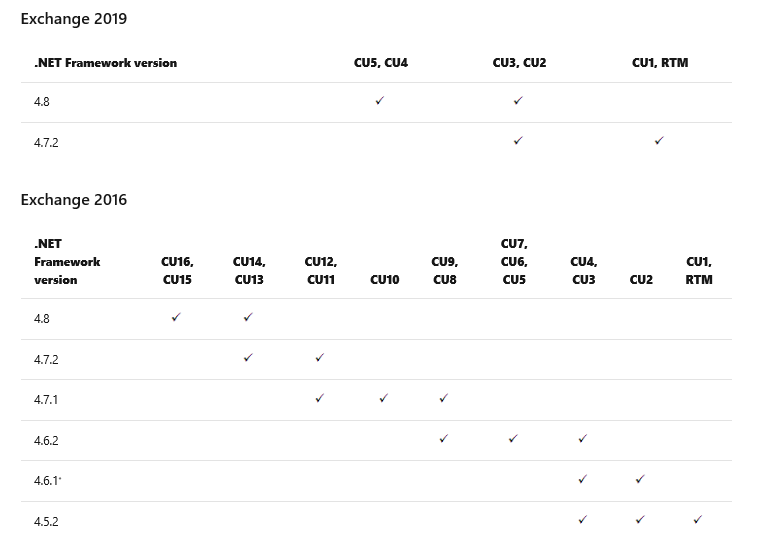Select the CU5, CU4 column header
The width and height of the screenshot is (761, 547).
pos(381,63)
